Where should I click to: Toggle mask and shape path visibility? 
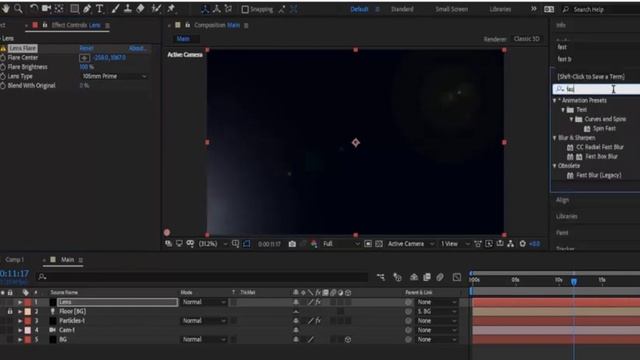pos(190,244)
